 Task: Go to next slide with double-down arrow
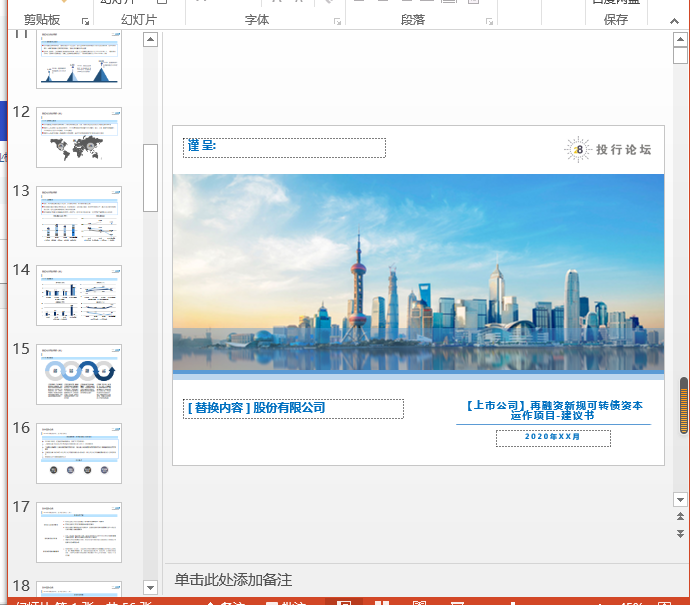(x=680, y=534)
